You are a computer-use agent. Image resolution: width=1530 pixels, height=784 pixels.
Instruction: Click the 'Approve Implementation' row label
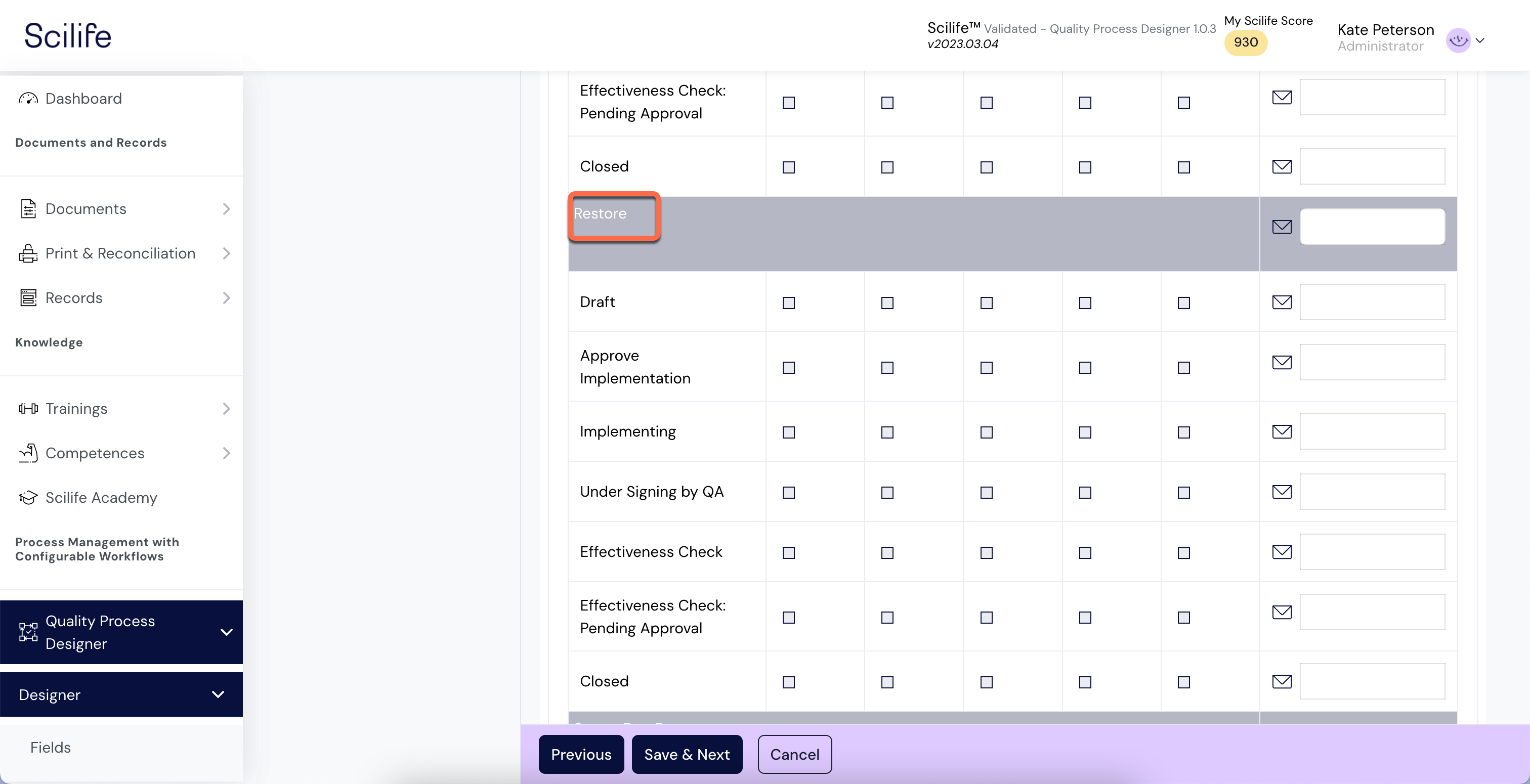click(635, 367)
